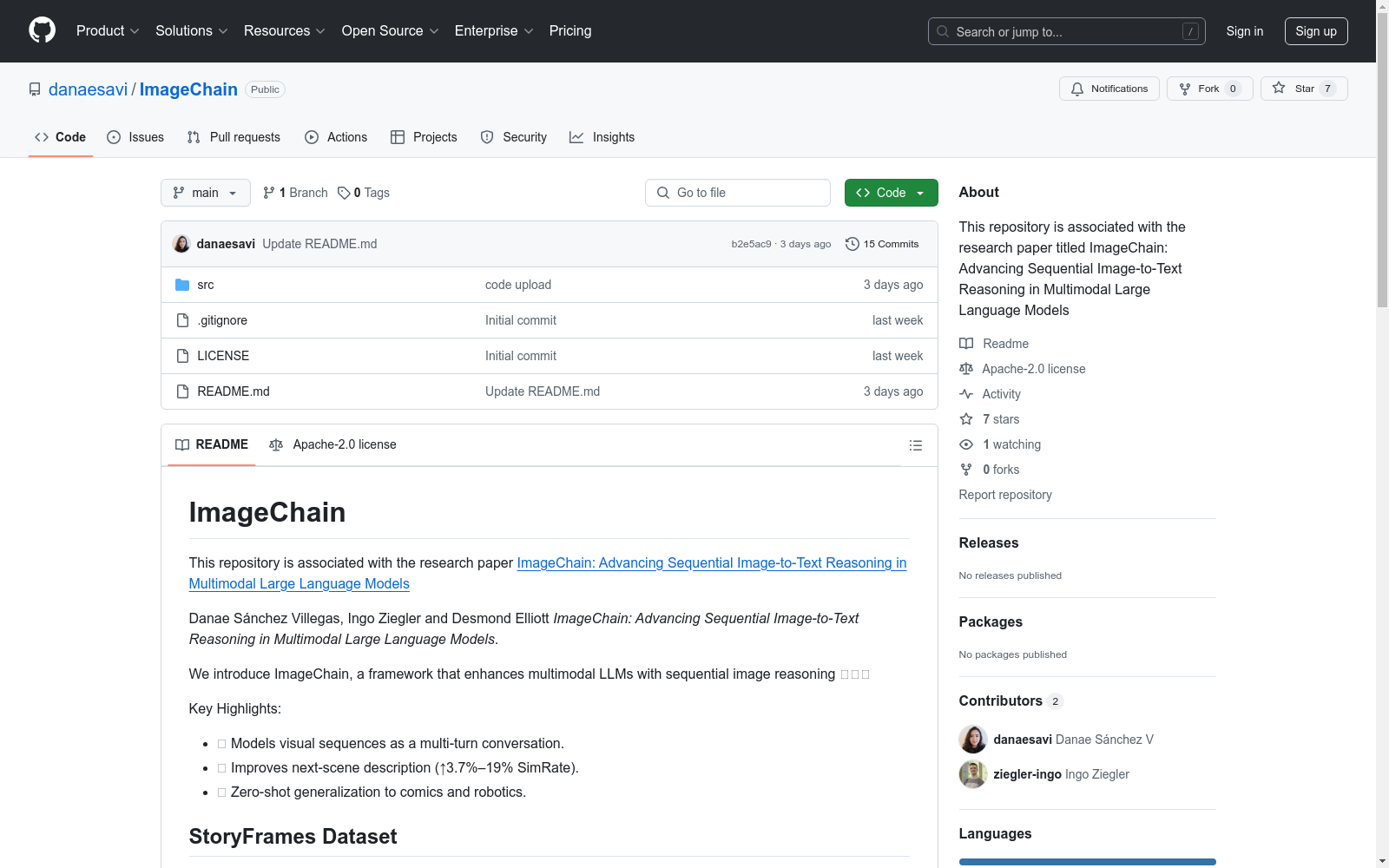Open the Contributors heading link

tap(1010, 701)
